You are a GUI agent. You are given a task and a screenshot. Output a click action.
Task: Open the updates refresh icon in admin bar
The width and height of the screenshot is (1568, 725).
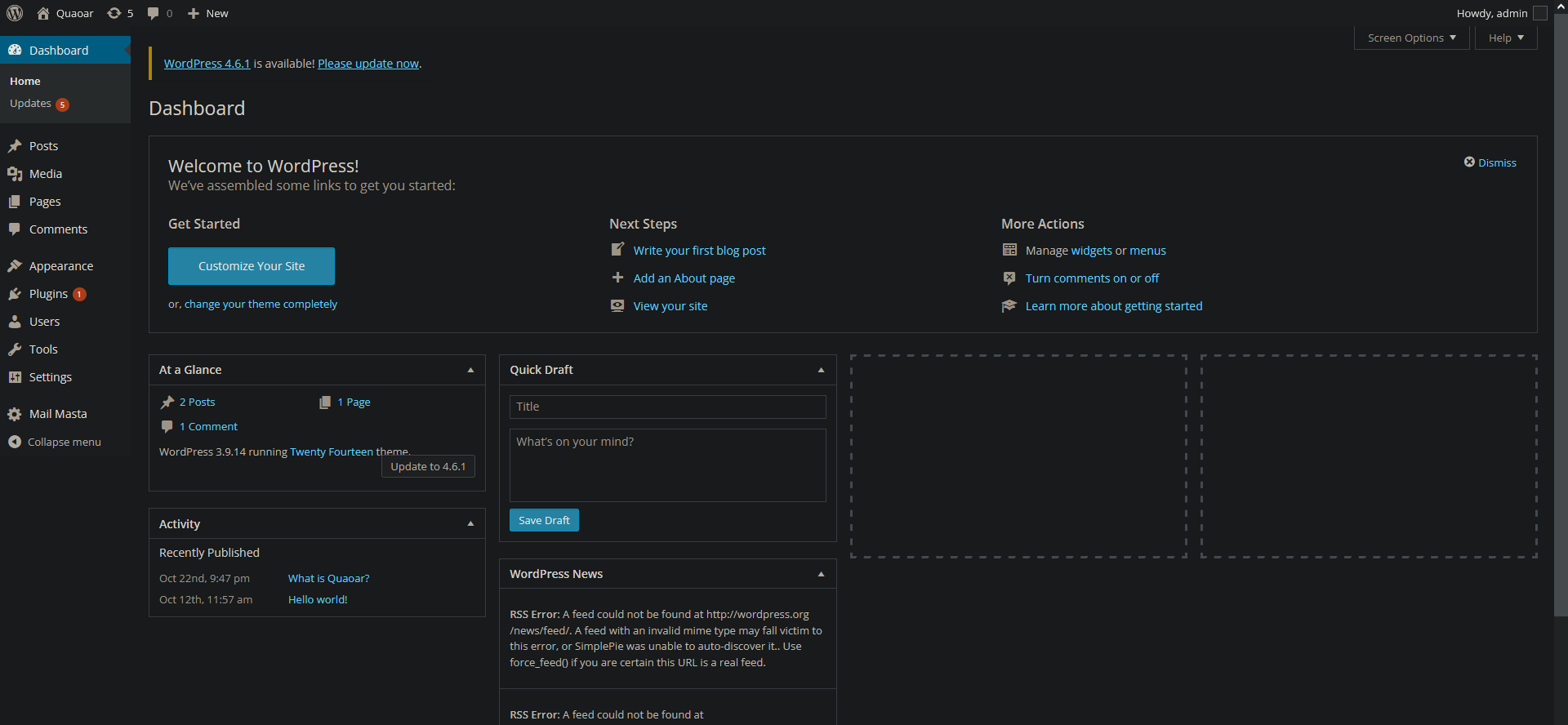point(114,13)
